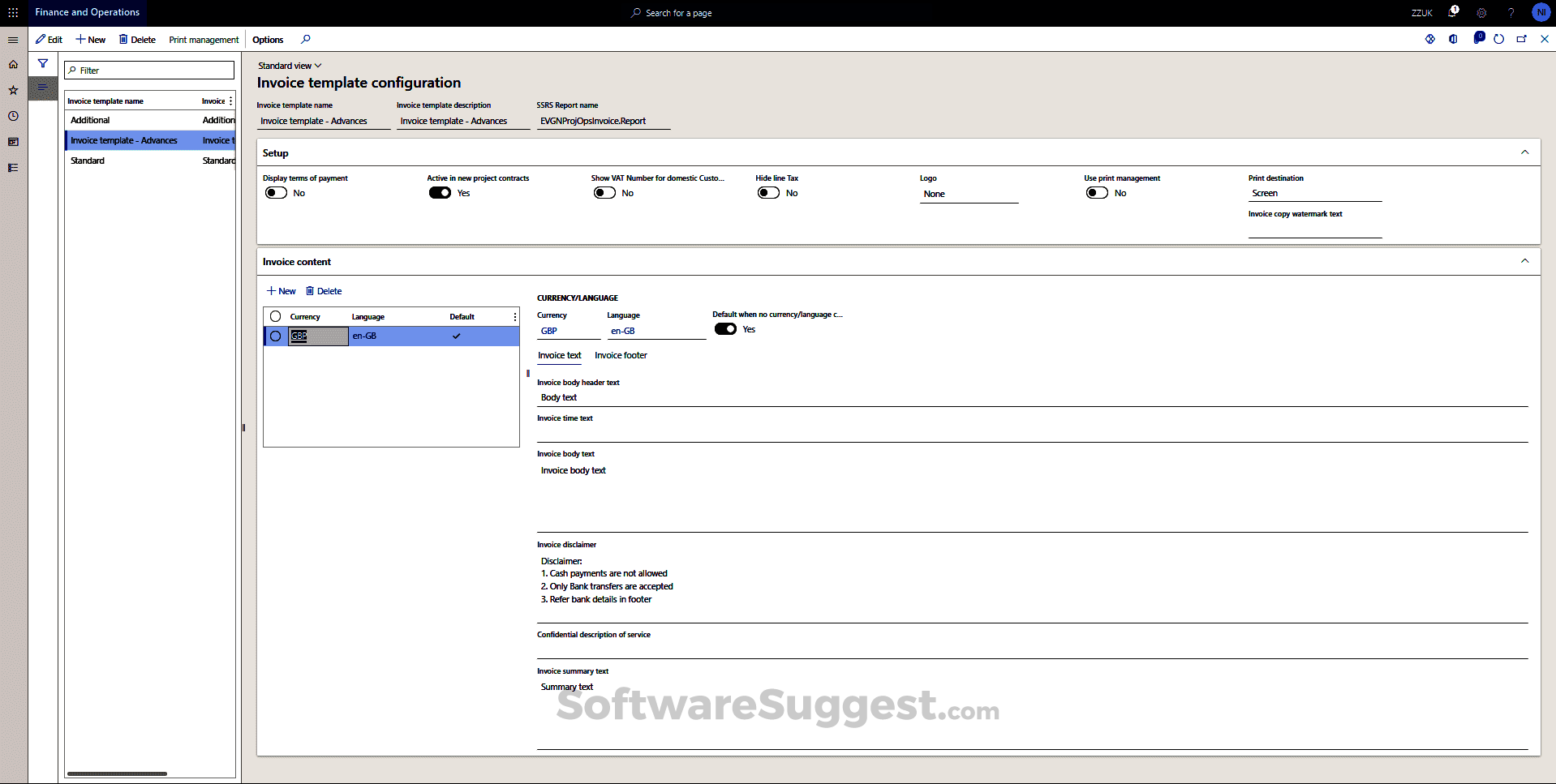Click Print management button

coord(204,40)
